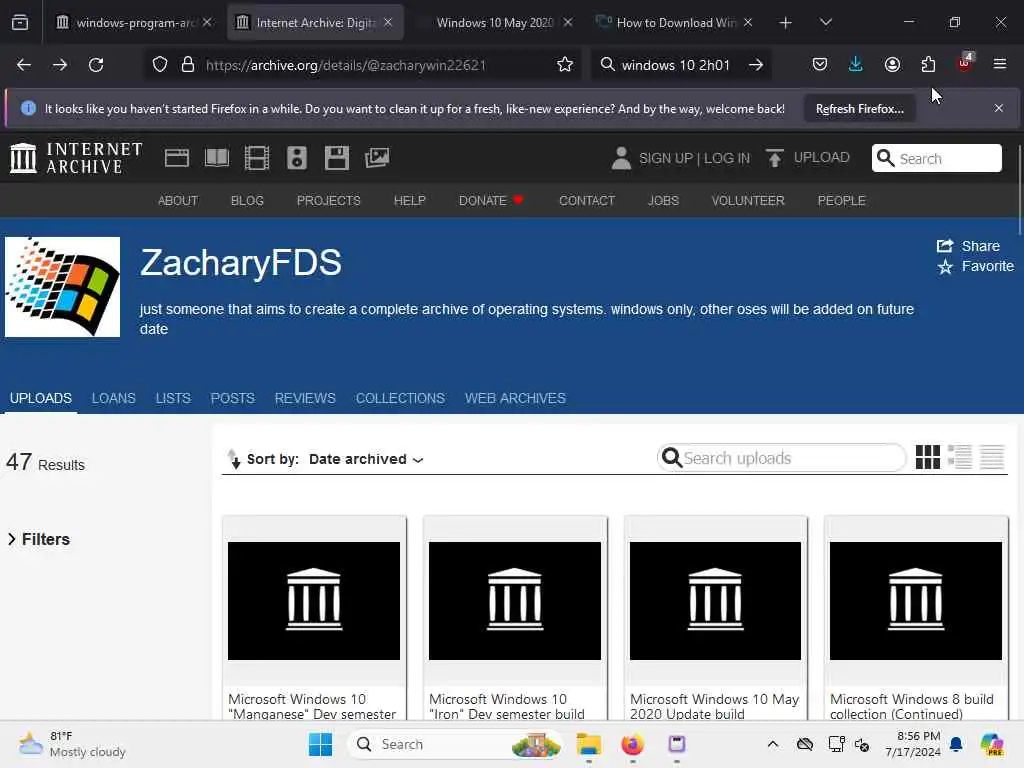Open the Blog link
The image size is (1024, 768).
tap(247, 200)
